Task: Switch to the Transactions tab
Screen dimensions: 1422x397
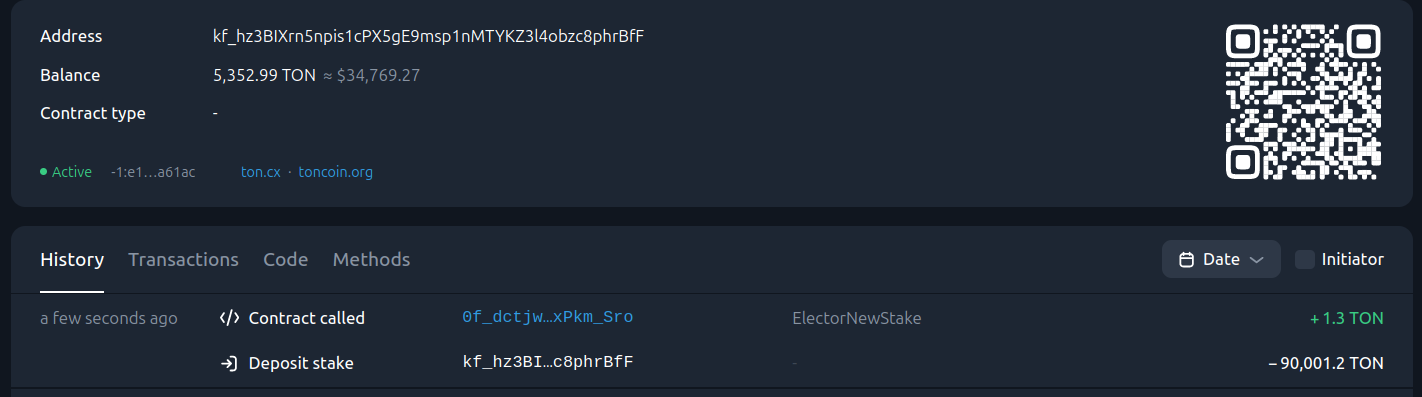Action: (x=183, y=259)
